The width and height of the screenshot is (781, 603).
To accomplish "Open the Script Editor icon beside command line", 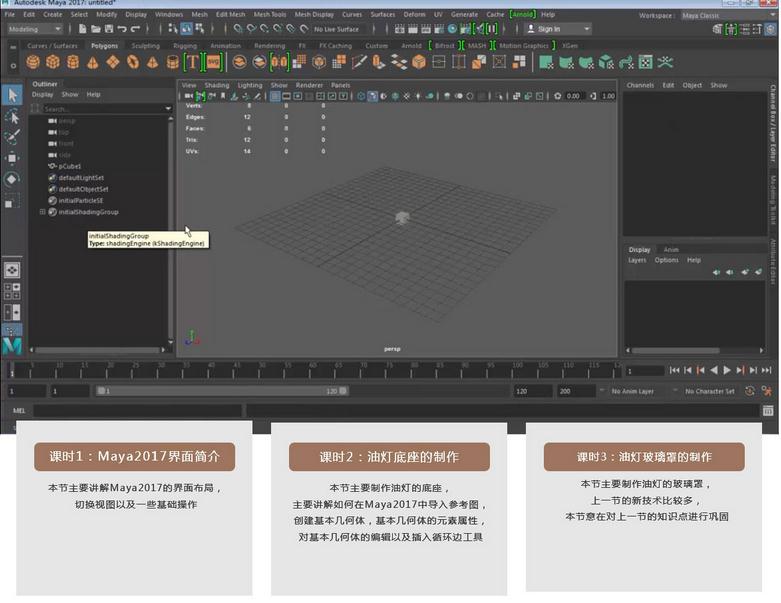I will 768,411.
